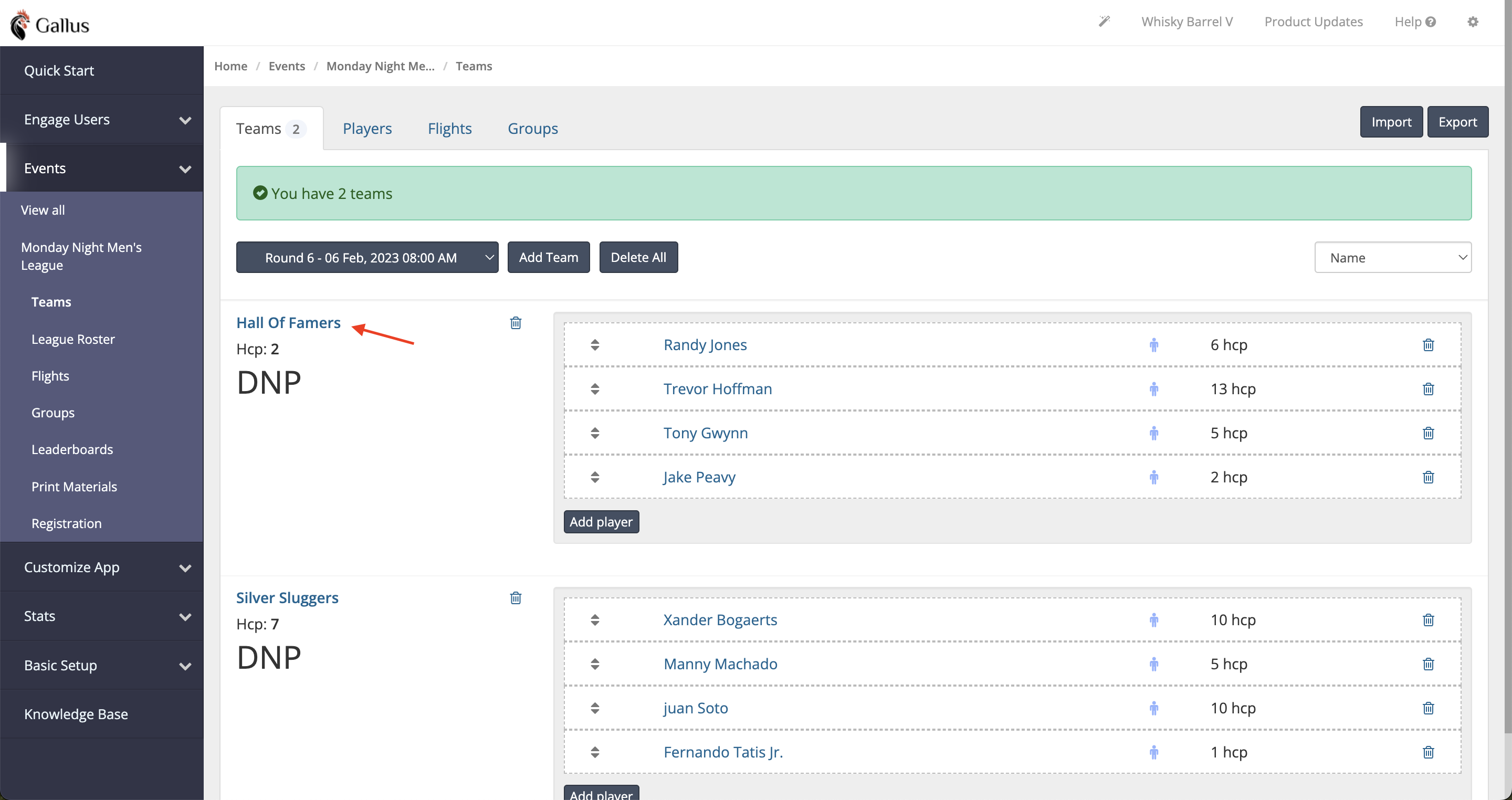1512x800 pixels.
Task: Expand Basic Setup sidebar section
Action: tap(101, 665)
